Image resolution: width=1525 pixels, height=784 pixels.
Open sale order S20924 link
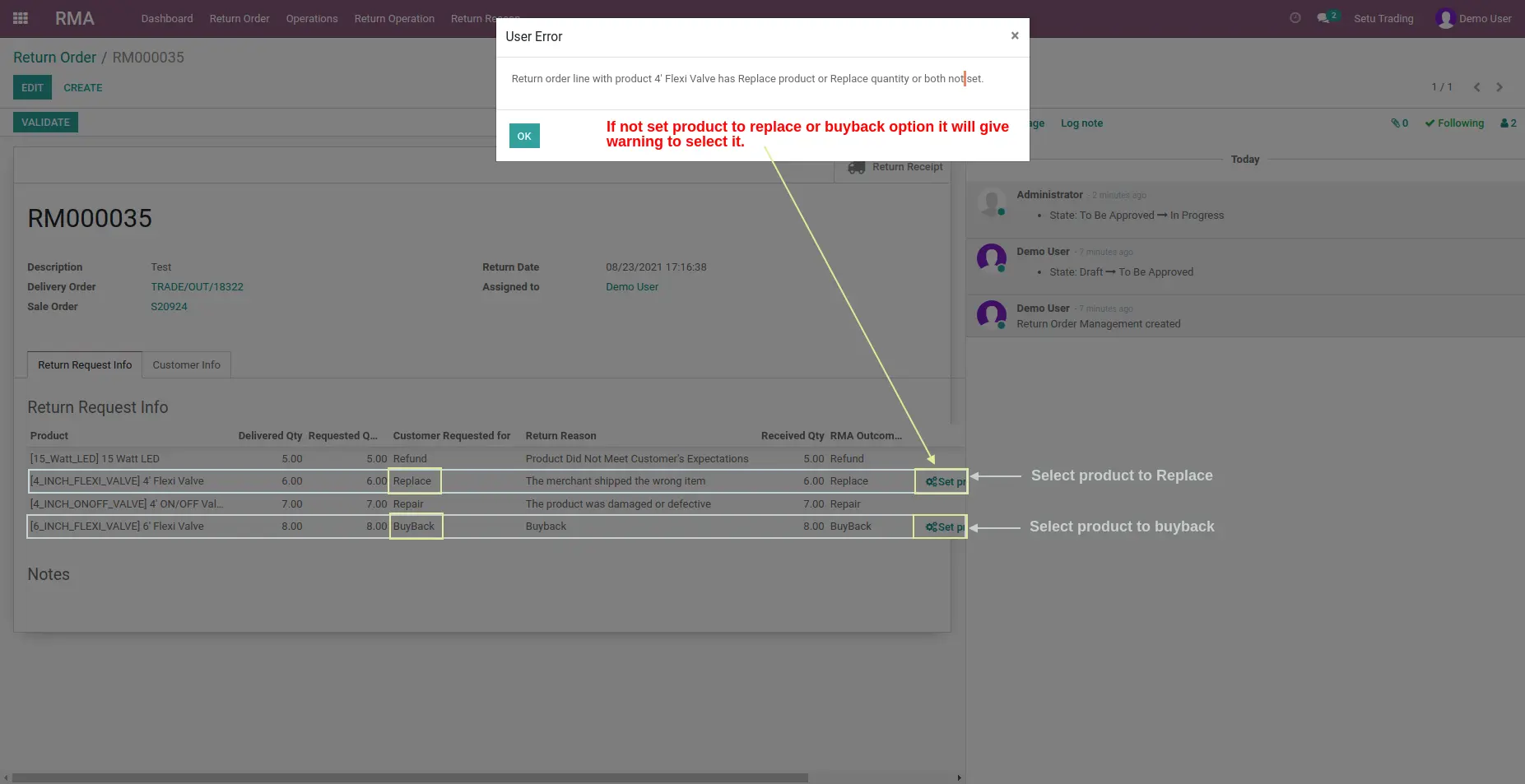pos(169,307)
